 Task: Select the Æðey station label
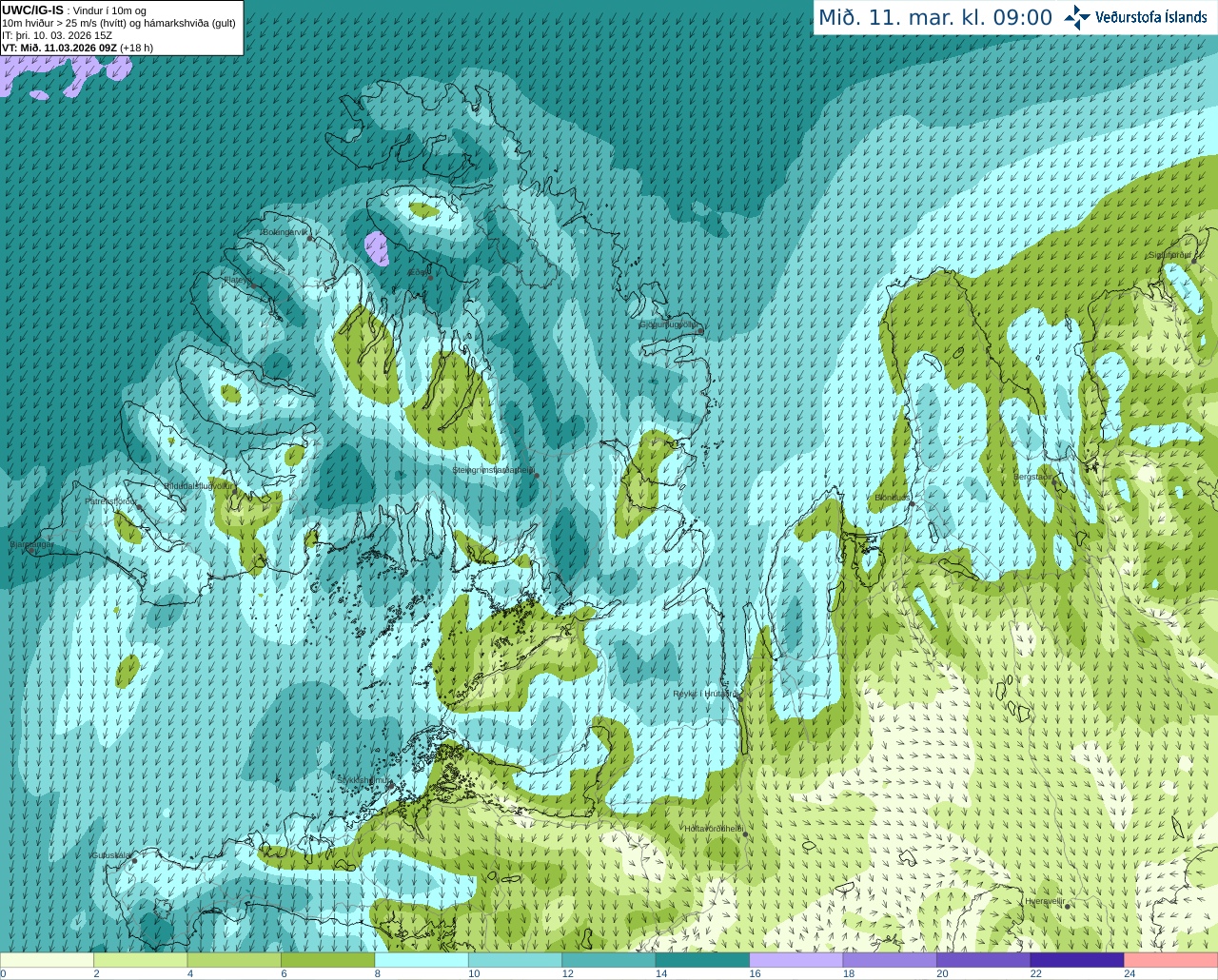click(x=418, y=272)
